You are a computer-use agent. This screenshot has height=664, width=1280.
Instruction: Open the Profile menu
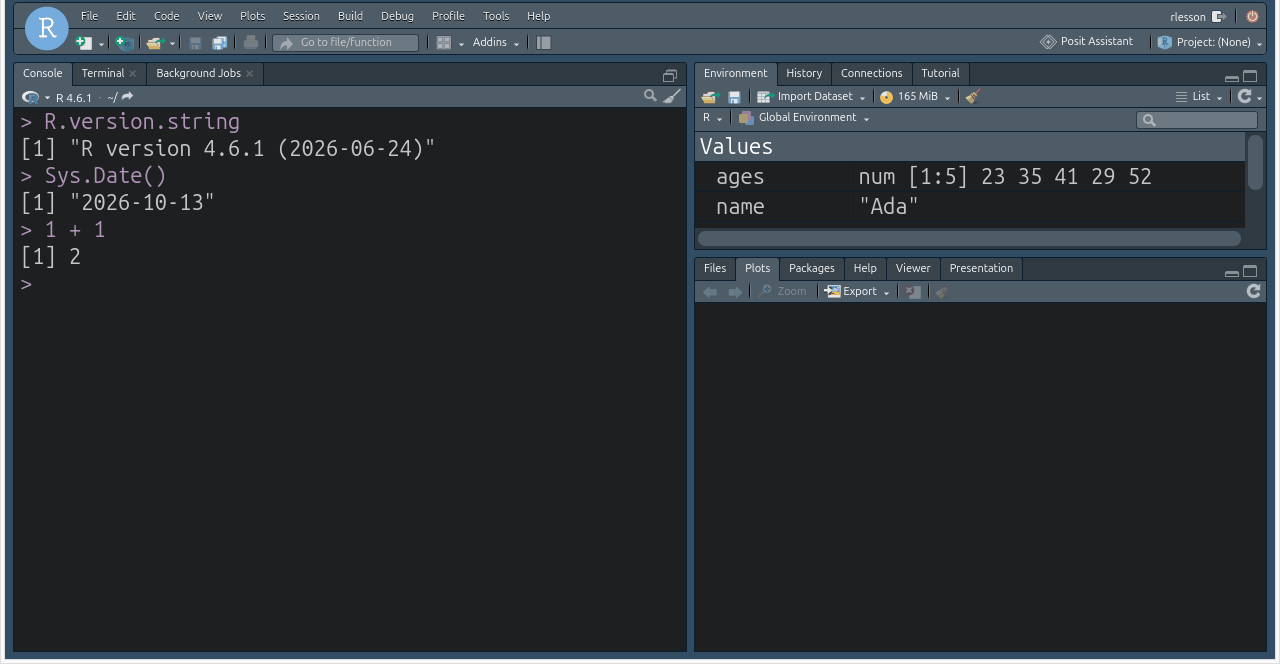448,16
